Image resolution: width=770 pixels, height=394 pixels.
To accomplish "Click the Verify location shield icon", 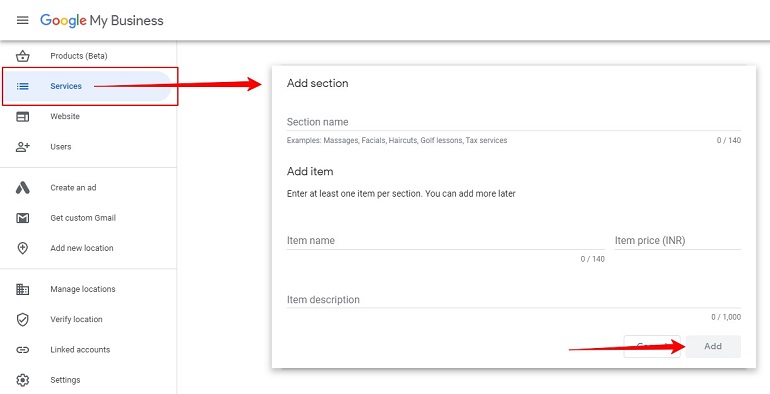I will point(23,320).
